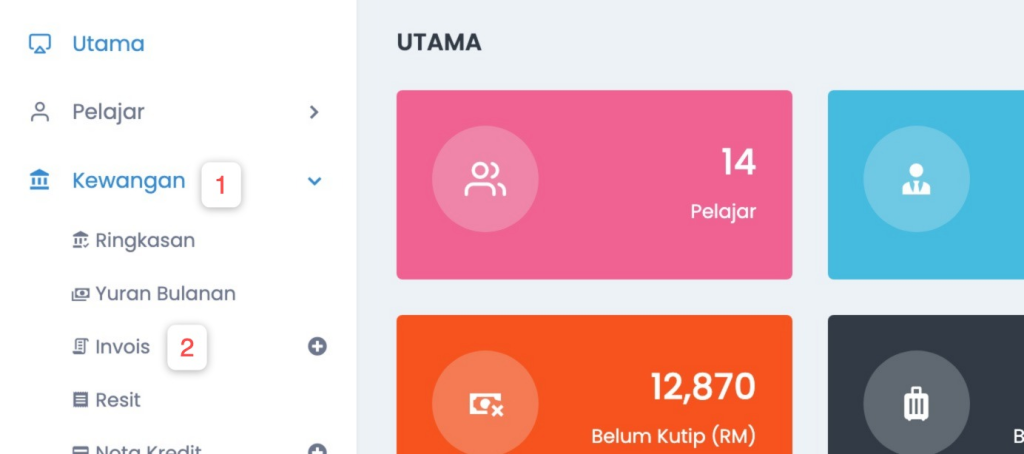This screenshot has height=454, width=1024.
Task: Click the plus icon beside Nota Kredit
Action: coord(317,449)
